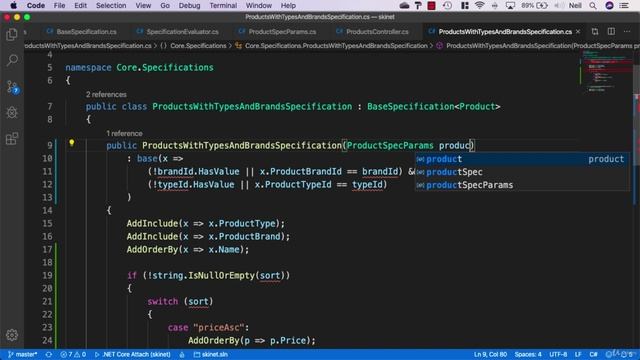Open Problems from errors and warnings count

click(x=73, y=354)
